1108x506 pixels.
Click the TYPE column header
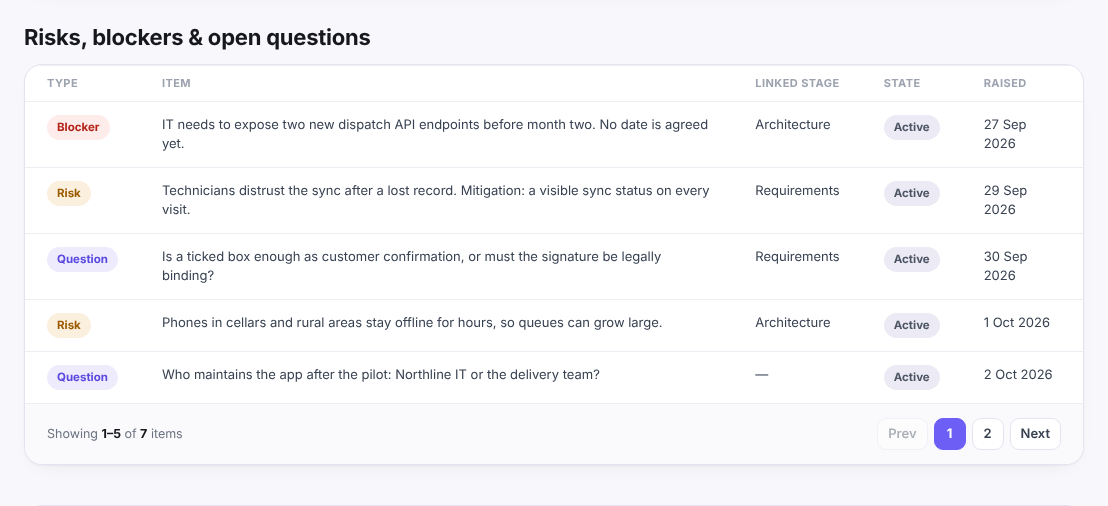coord(63,83)
